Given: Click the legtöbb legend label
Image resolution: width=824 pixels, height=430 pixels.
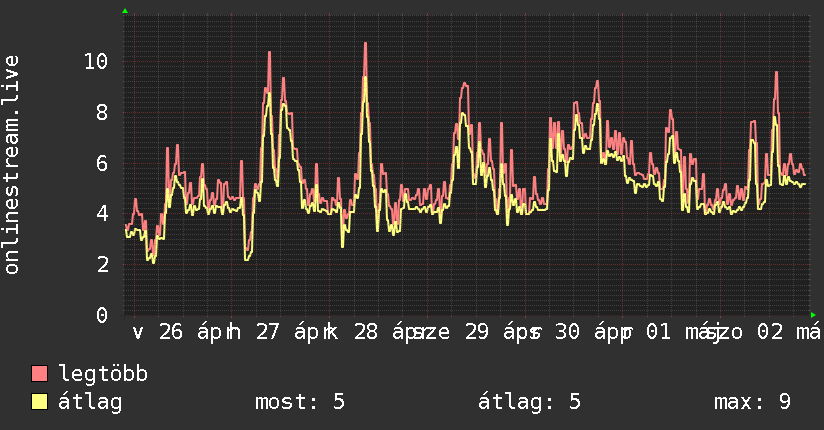Looking at the screenshot, I should click(103, 374).
